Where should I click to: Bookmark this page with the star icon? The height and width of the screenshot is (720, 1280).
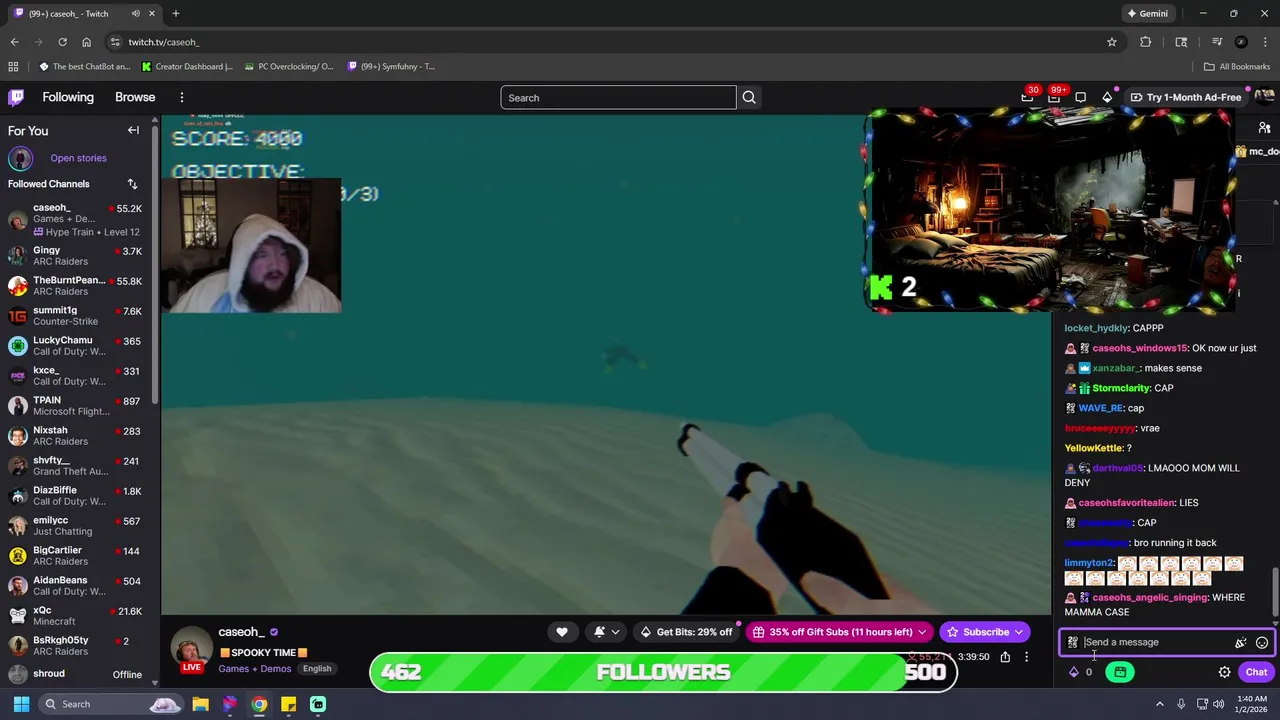[1112, 42]
